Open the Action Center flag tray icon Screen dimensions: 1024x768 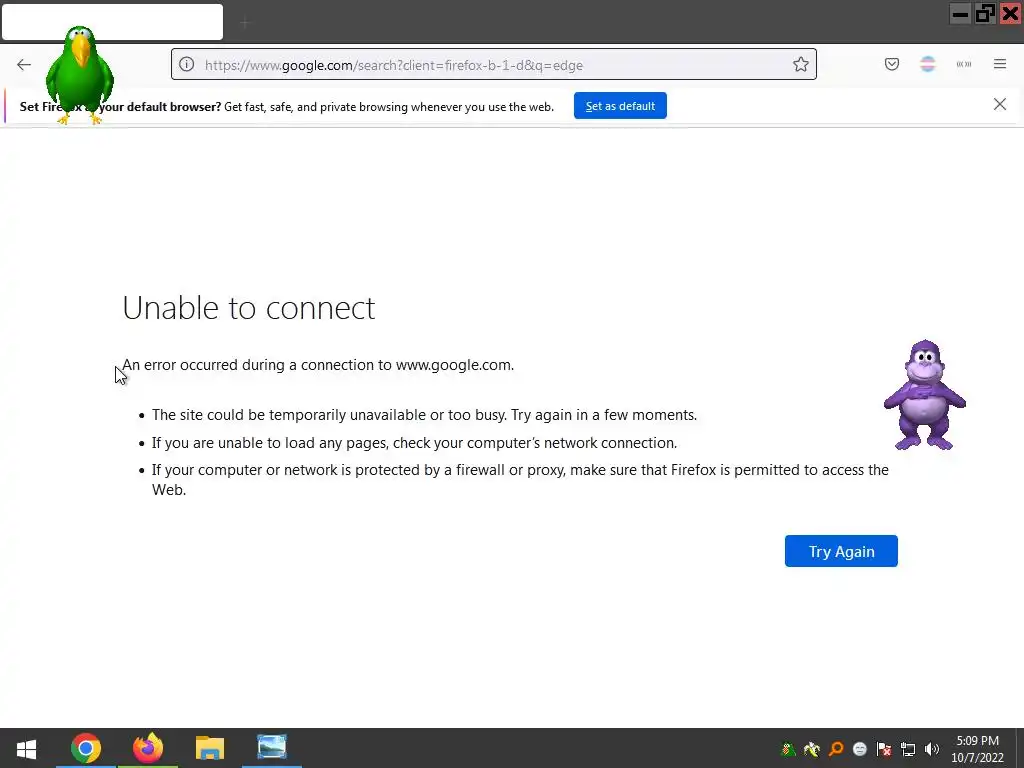(x=884, y=749)
